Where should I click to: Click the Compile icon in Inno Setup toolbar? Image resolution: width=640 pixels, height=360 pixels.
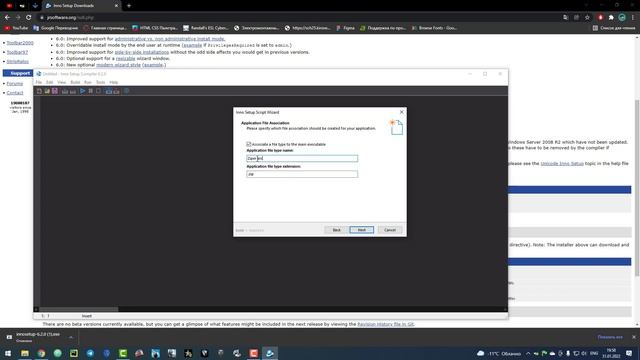tap(65, 91)
